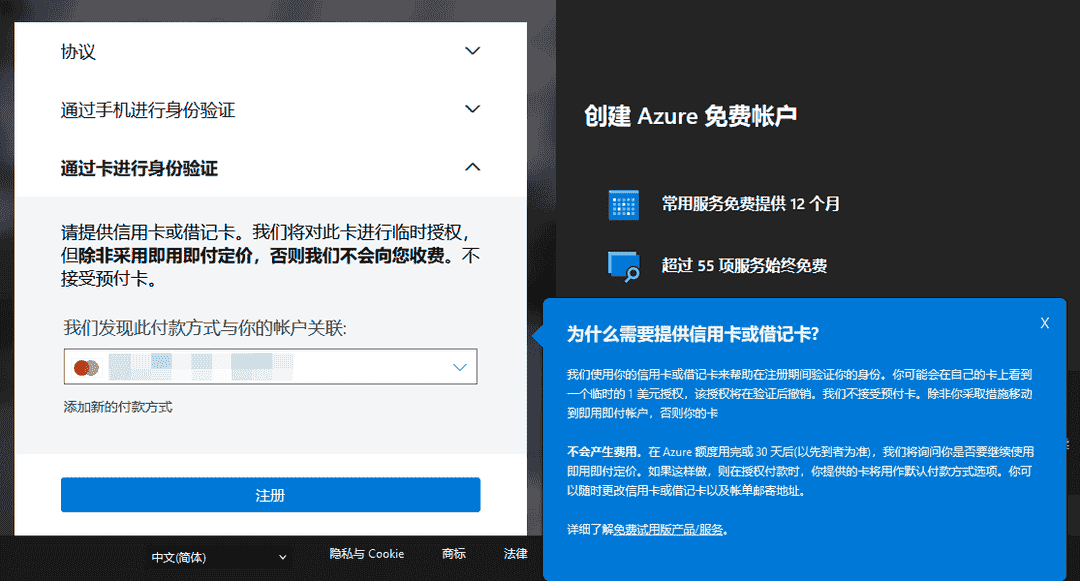
Task: Expand the 协议 section chevron
Action: click(x=471, y=50)
